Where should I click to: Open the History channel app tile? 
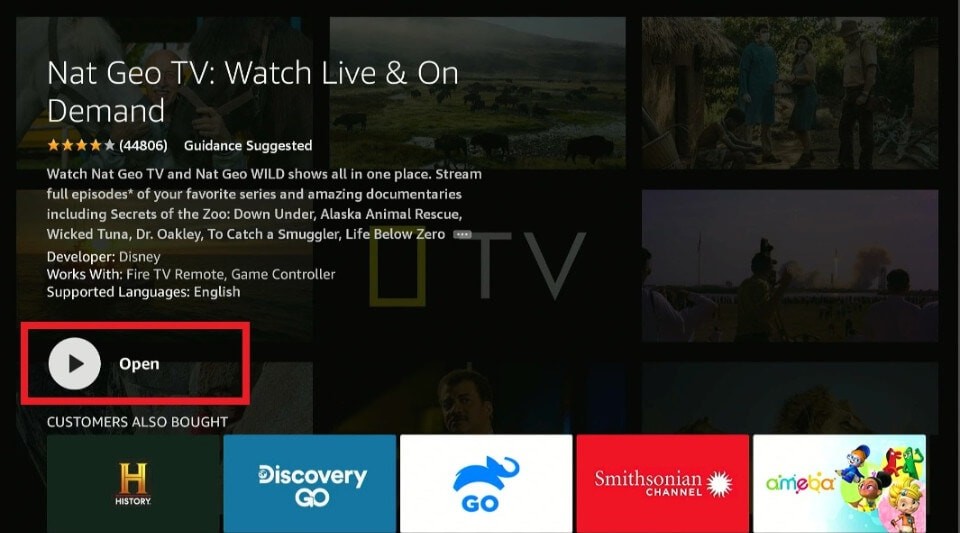[133, 483]
